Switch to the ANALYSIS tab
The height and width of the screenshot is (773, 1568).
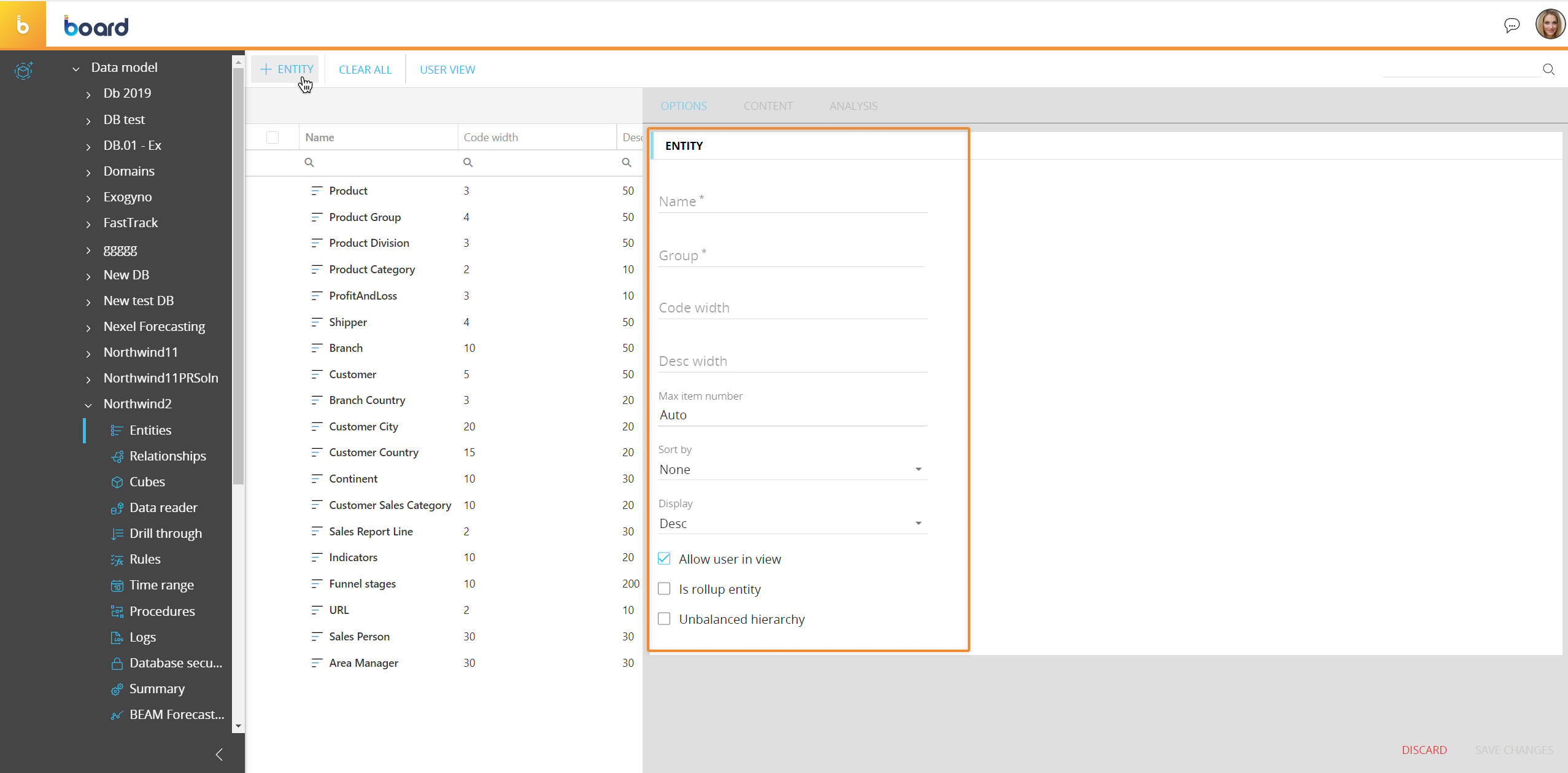pos(853,106)
